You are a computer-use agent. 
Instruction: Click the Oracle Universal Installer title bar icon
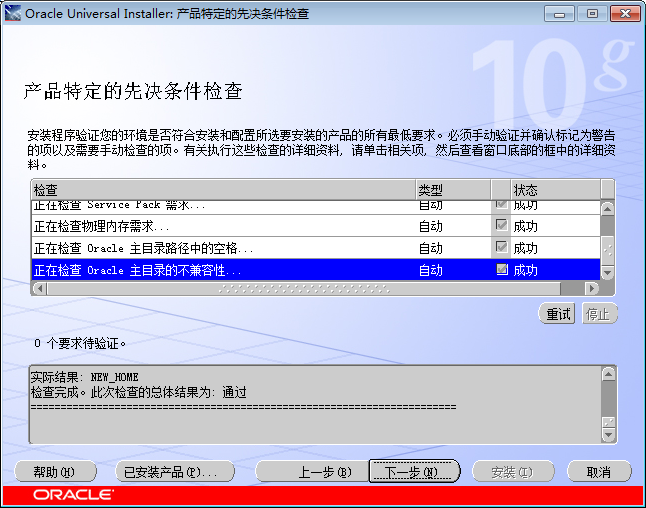[x=12, y=13]
